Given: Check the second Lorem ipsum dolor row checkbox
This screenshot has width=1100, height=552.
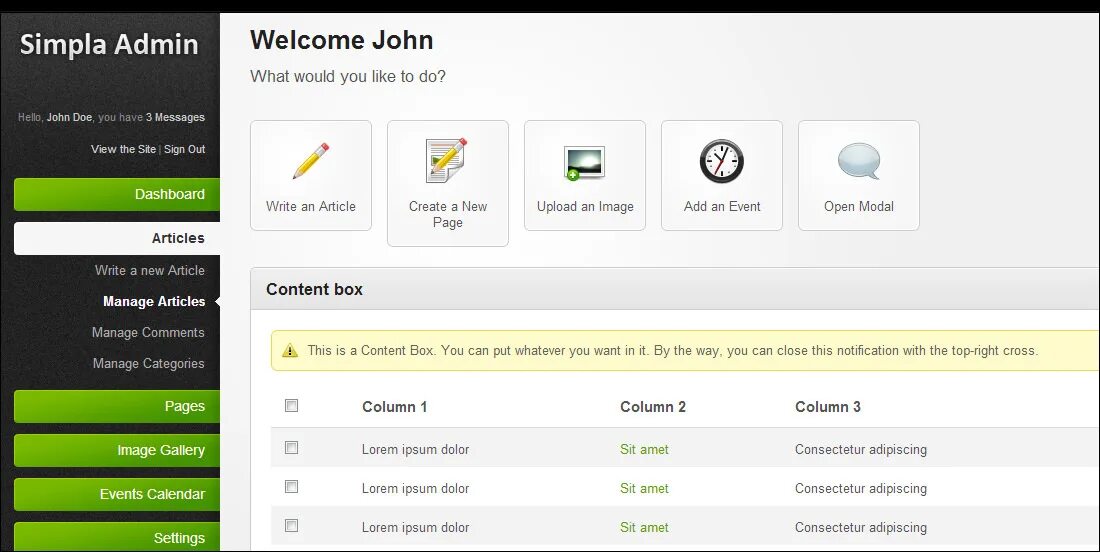Looking at the screenshot, I should click(x=291, y=487).
